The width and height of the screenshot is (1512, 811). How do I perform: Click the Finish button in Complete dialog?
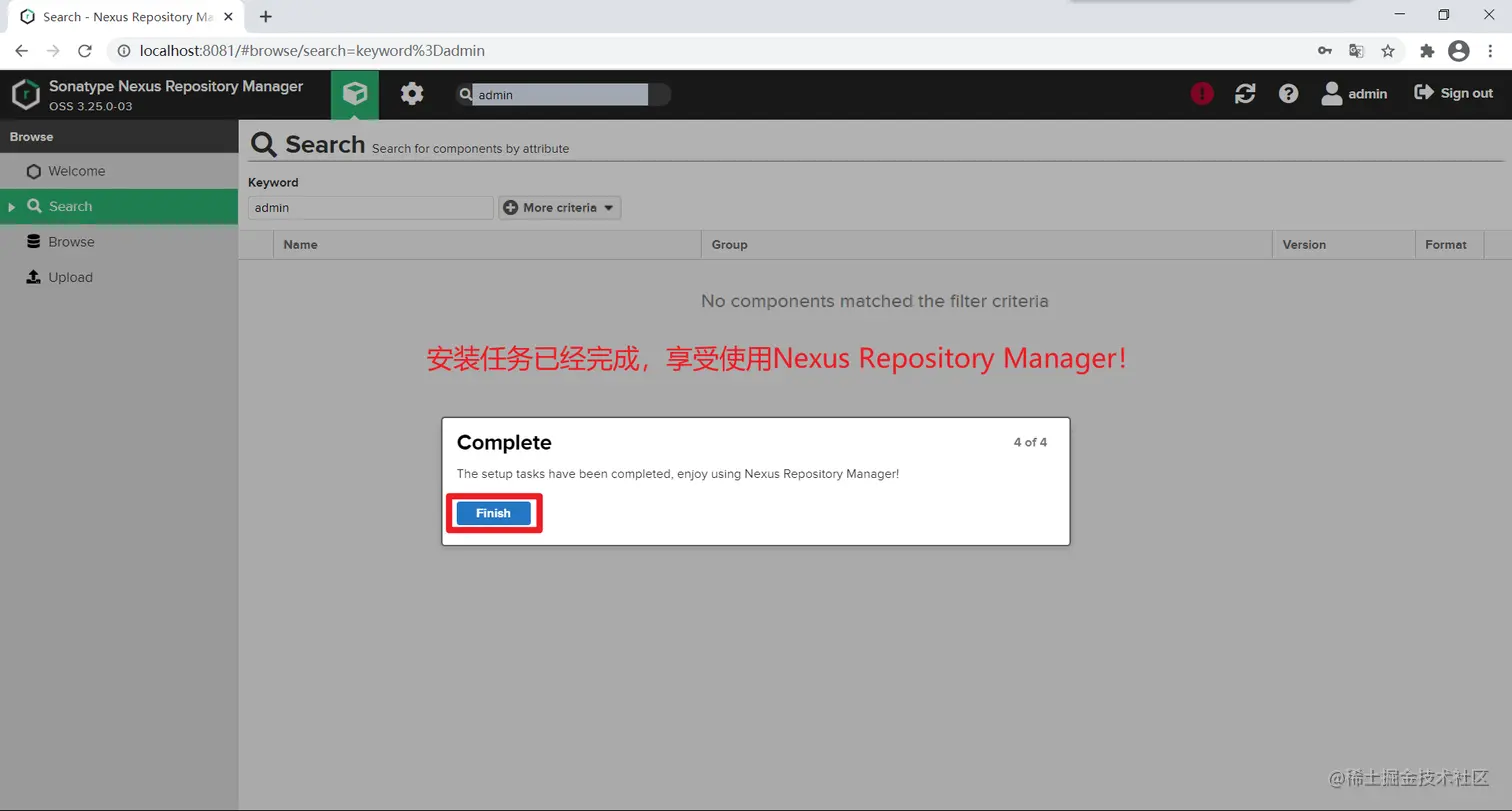[x=493, y=513]
